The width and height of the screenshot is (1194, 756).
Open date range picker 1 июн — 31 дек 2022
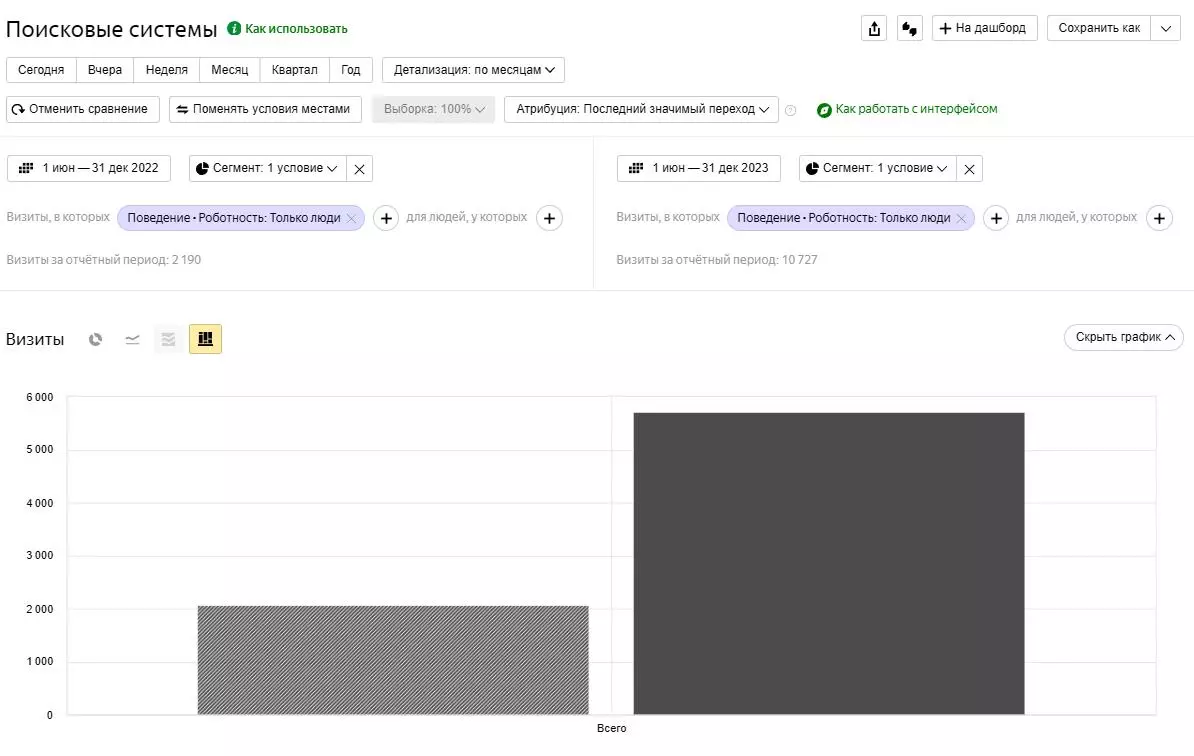(89, 168)
